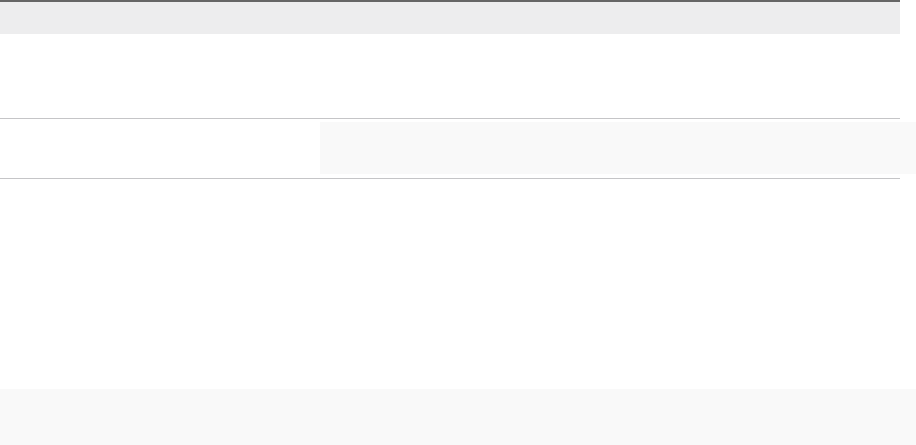Click the large empty third table row
This screenshot has width=916, height=445.
pos(450,283)
